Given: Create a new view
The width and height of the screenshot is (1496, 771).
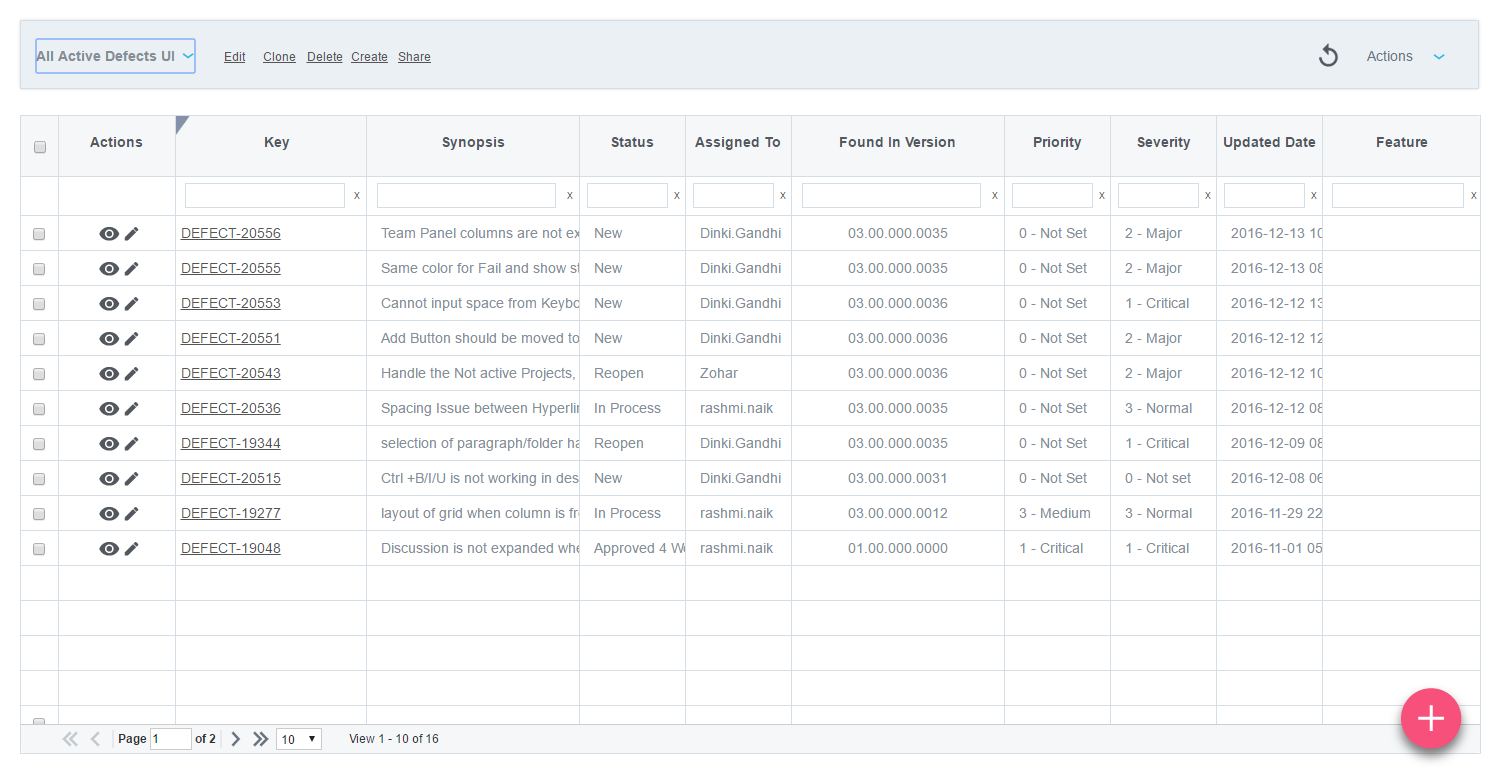Looking at the screenshot, I should [369, 57].
